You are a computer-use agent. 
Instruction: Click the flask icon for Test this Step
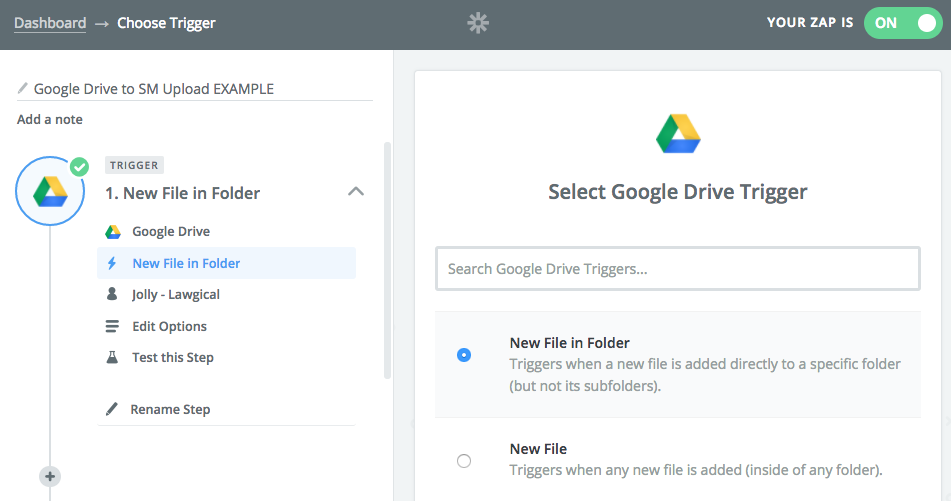[113, 358]
